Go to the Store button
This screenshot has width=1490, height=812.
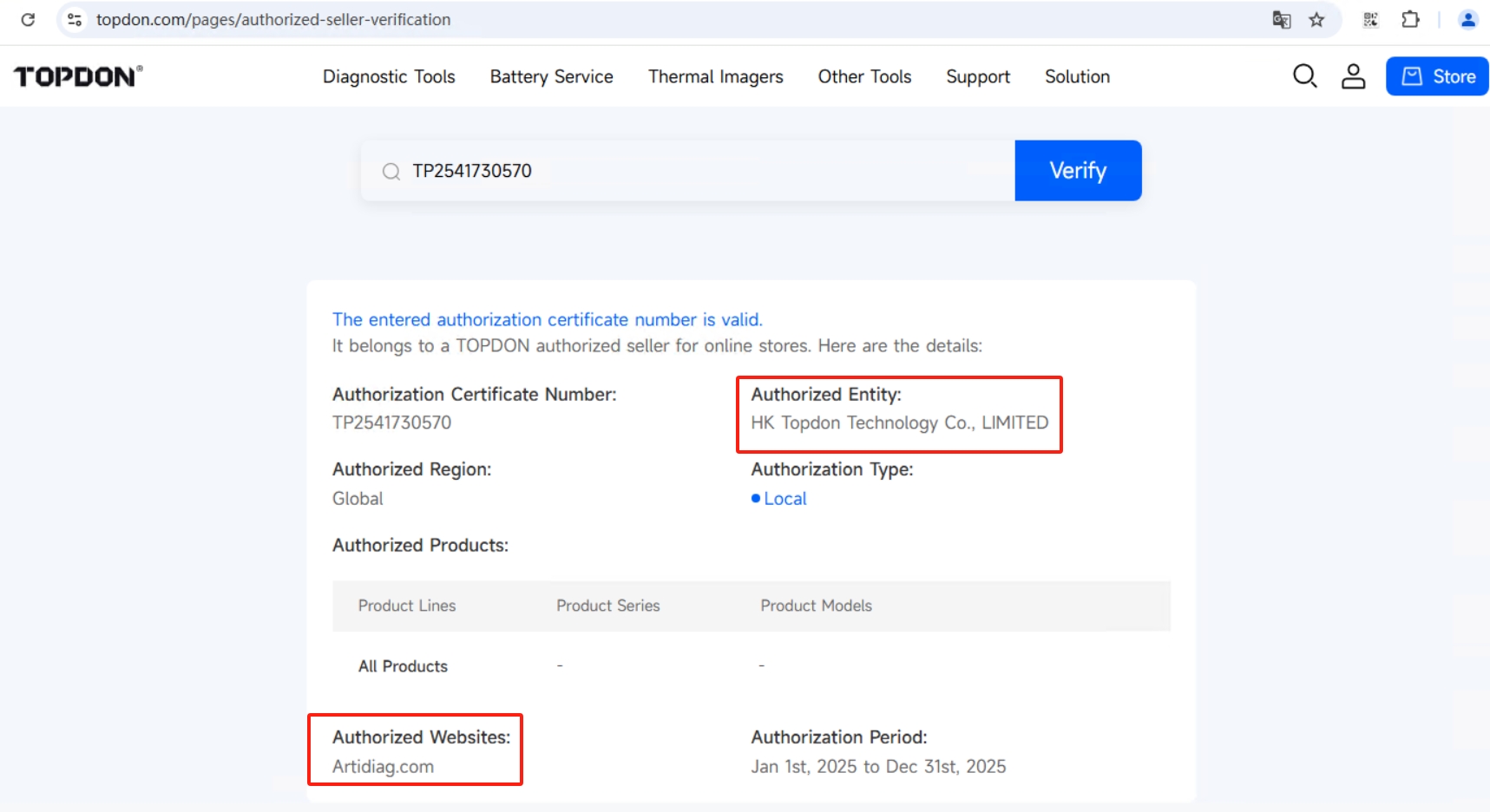(x=1437, y=76)
